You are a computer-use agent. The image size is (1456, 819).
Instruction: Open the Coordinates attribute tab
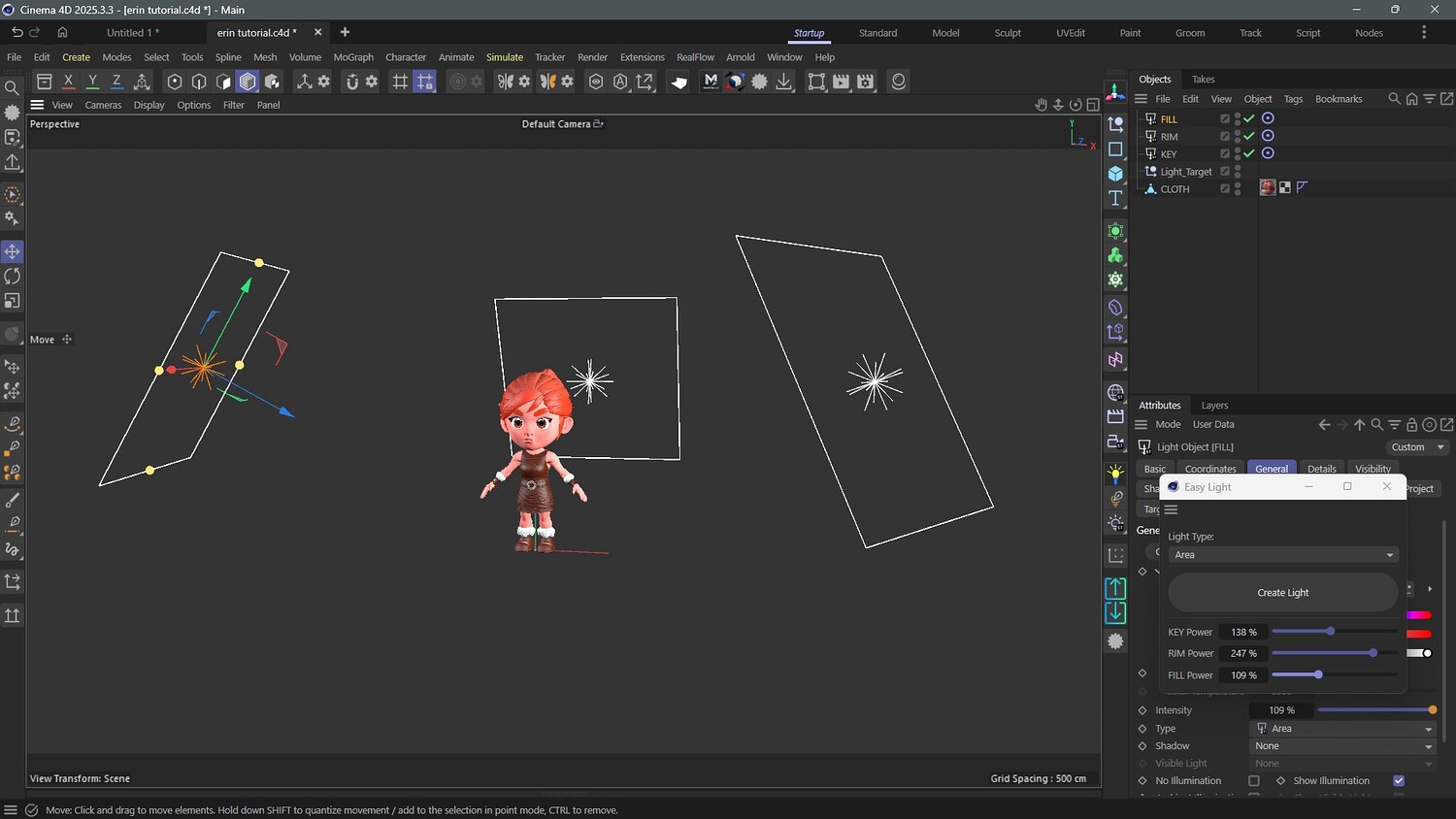pos(1210,469)
